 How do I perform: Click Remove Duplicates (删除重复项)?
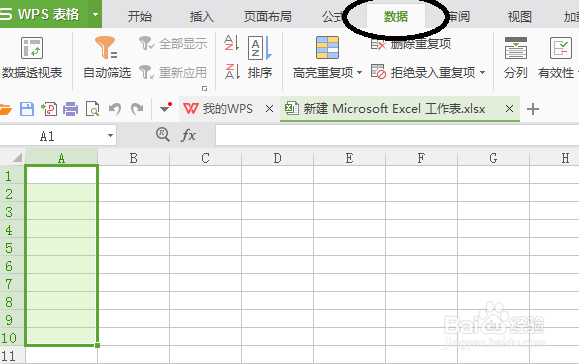click(x=411, y=44)
